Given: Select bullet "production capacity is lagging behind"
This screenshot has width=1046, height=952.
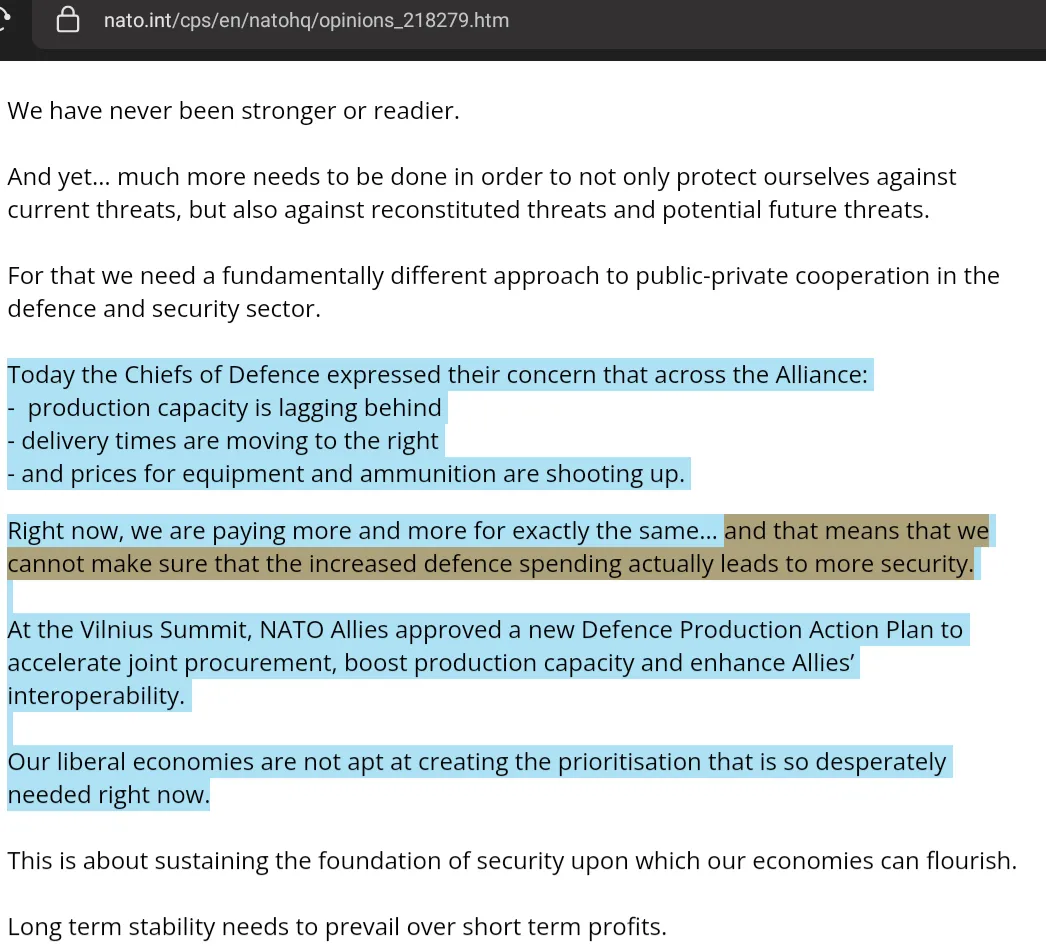Looking at the screenshot, I should (234, 408).
